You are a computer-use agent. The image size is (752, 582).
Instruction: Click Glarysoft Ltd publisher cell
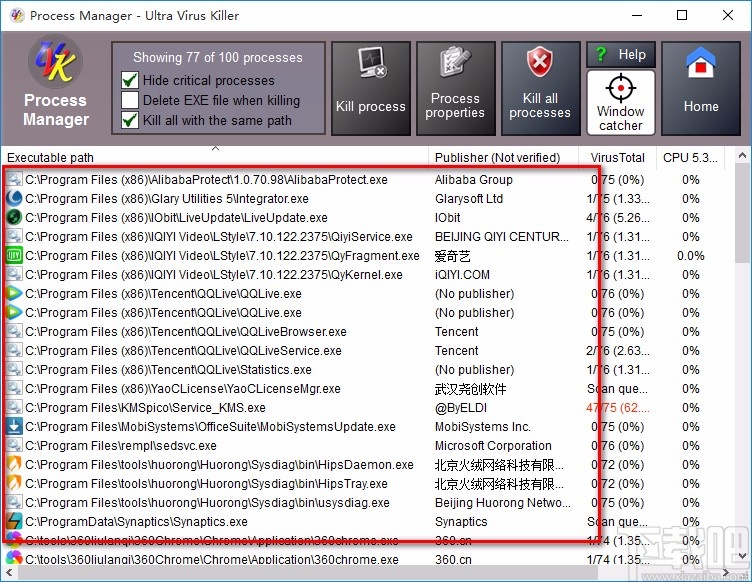click(469, 199)
